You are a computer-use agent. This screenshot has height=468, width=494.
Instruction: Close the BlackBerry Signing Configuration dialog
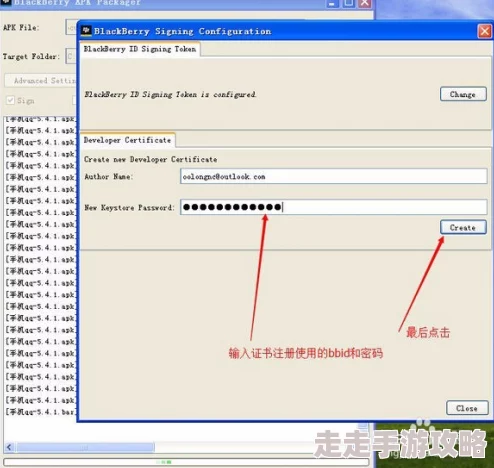pos(484,32)
